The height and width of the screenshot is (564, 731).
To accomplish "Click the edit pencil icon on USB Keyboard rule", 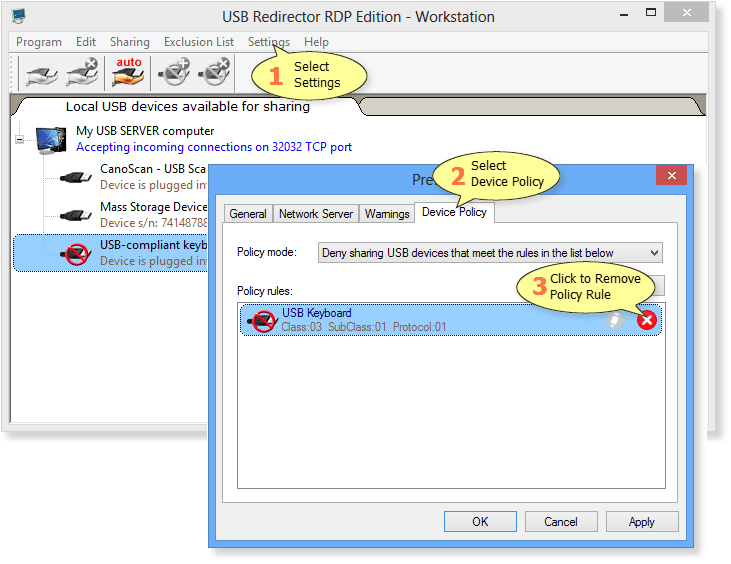I will (615, 320).
